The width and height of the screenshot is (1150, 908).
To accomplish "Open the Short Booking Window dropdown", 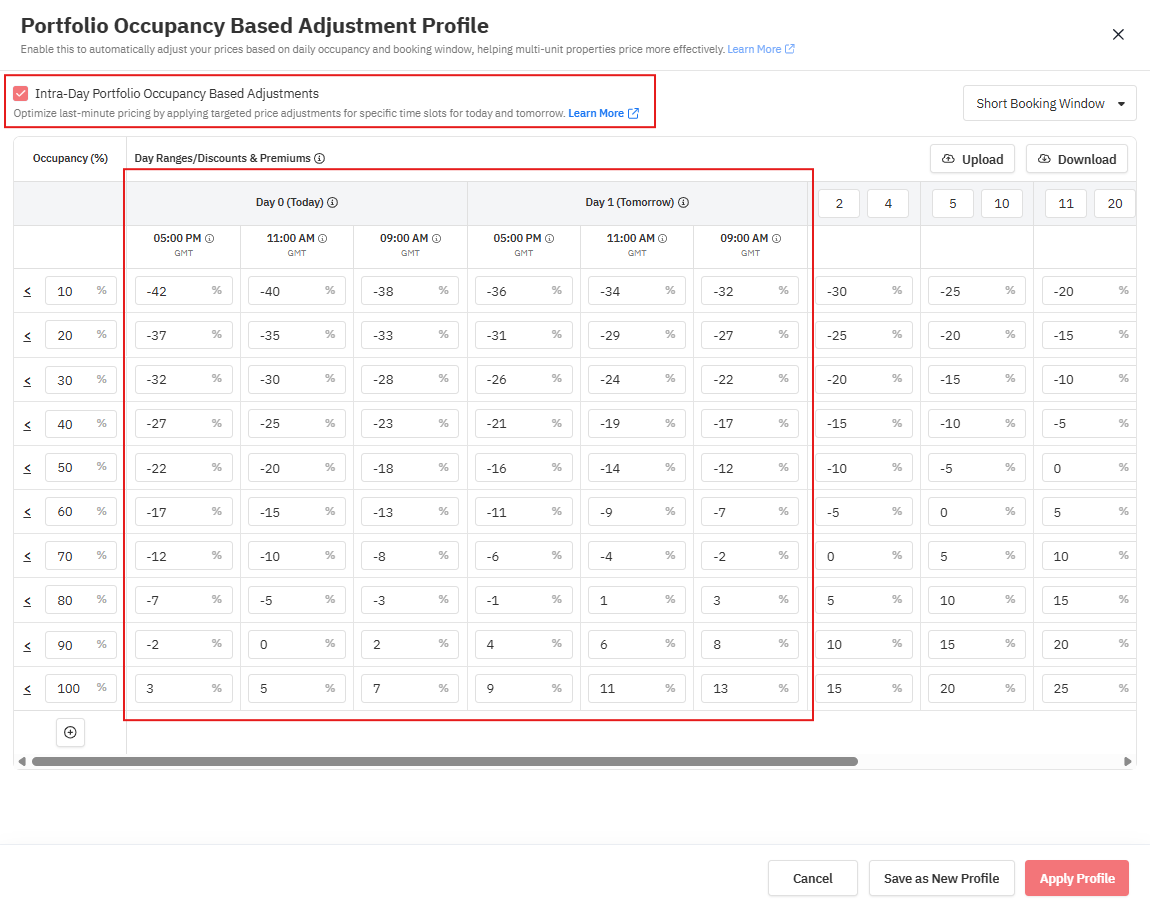I will (x=1049, y=104).
